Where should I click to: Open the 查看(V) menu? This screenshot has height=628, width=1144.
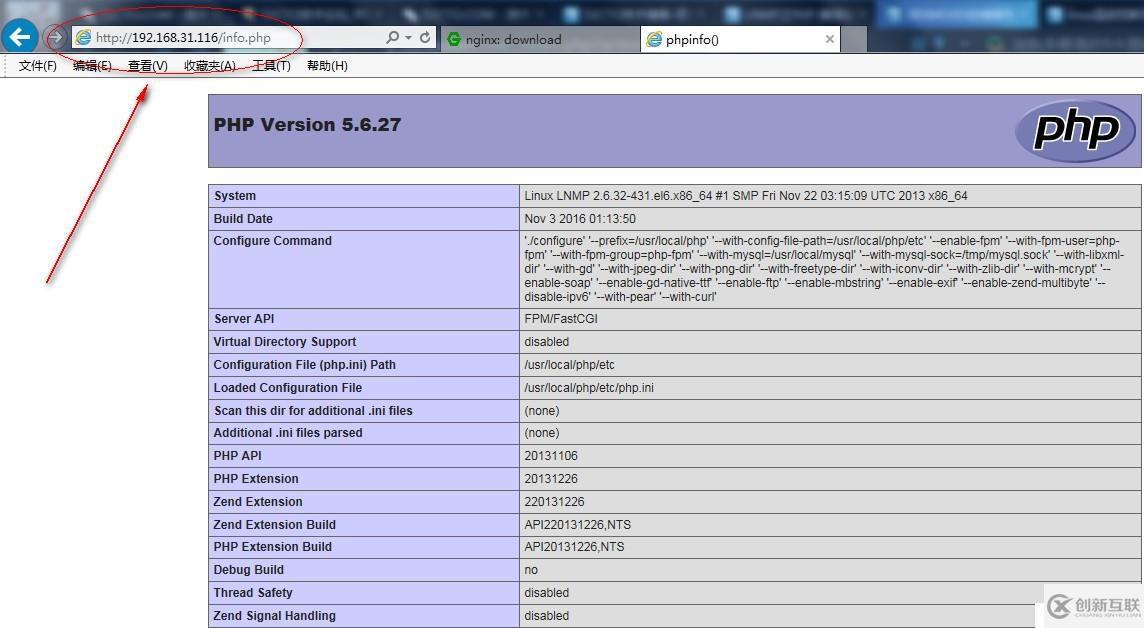click(x=146, y=65)
